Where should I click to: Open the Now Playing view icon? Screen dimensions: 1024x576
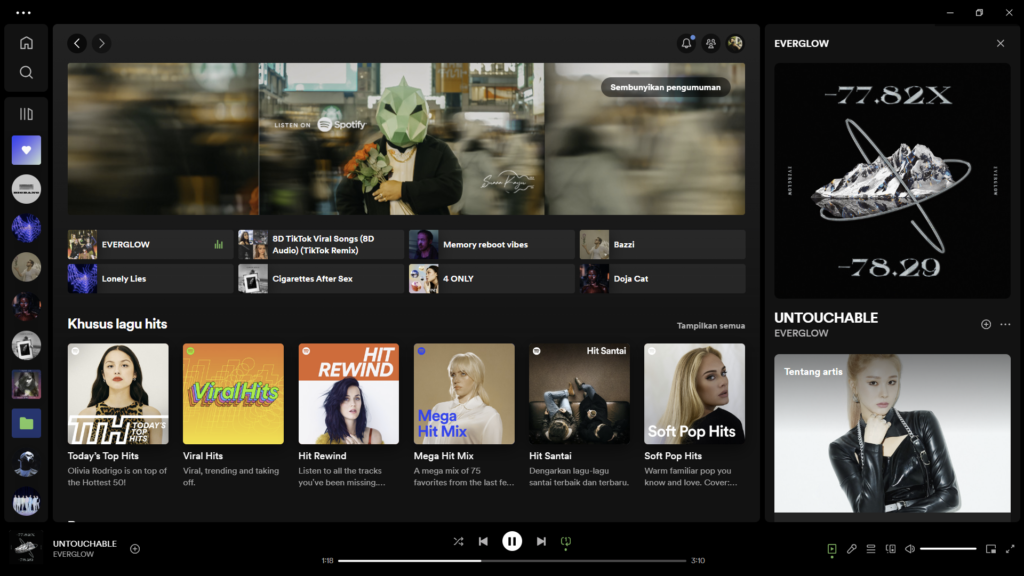click(832, 549)
